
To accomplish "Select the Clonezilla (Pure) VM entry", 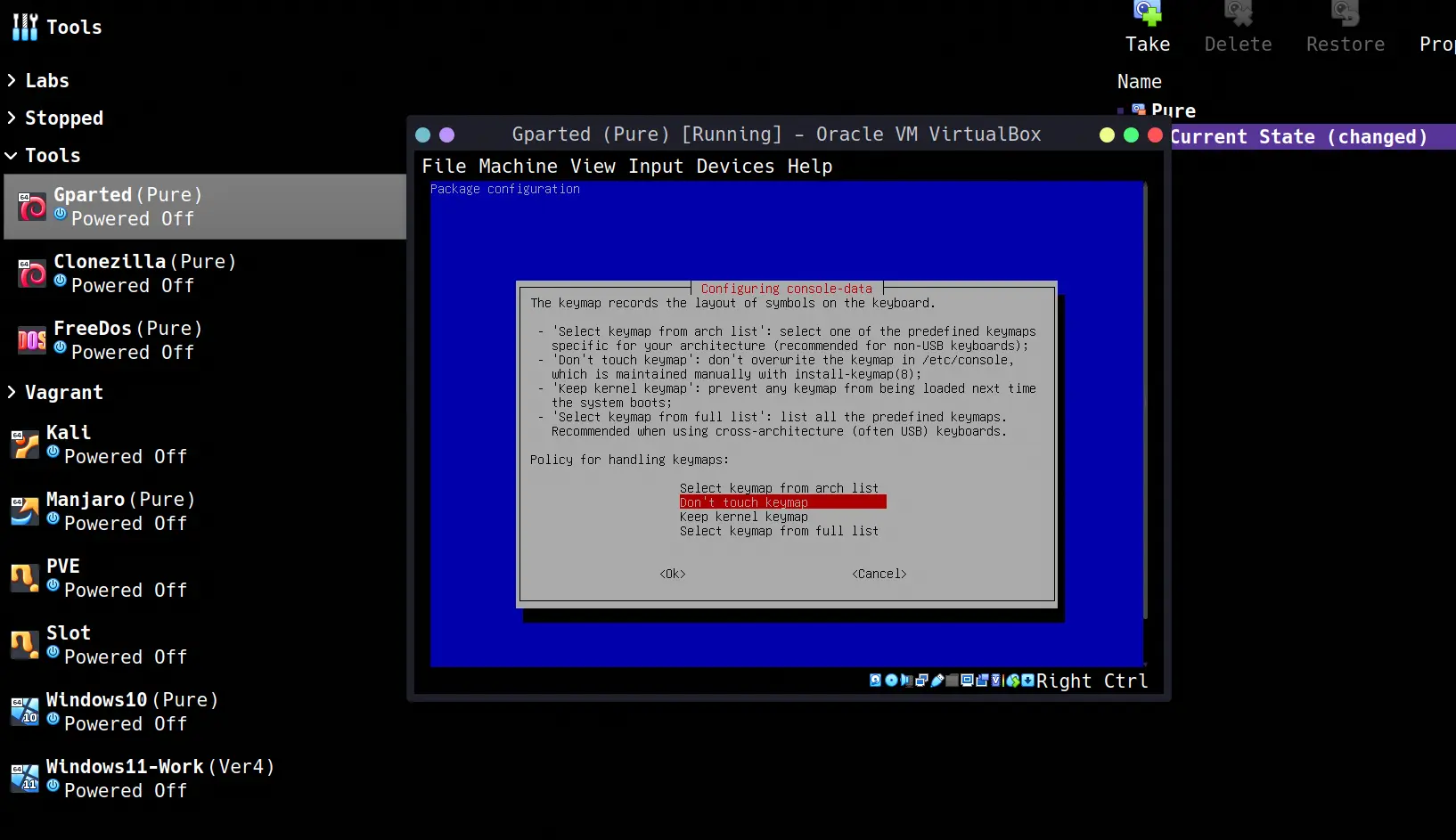I will [205, 273].
